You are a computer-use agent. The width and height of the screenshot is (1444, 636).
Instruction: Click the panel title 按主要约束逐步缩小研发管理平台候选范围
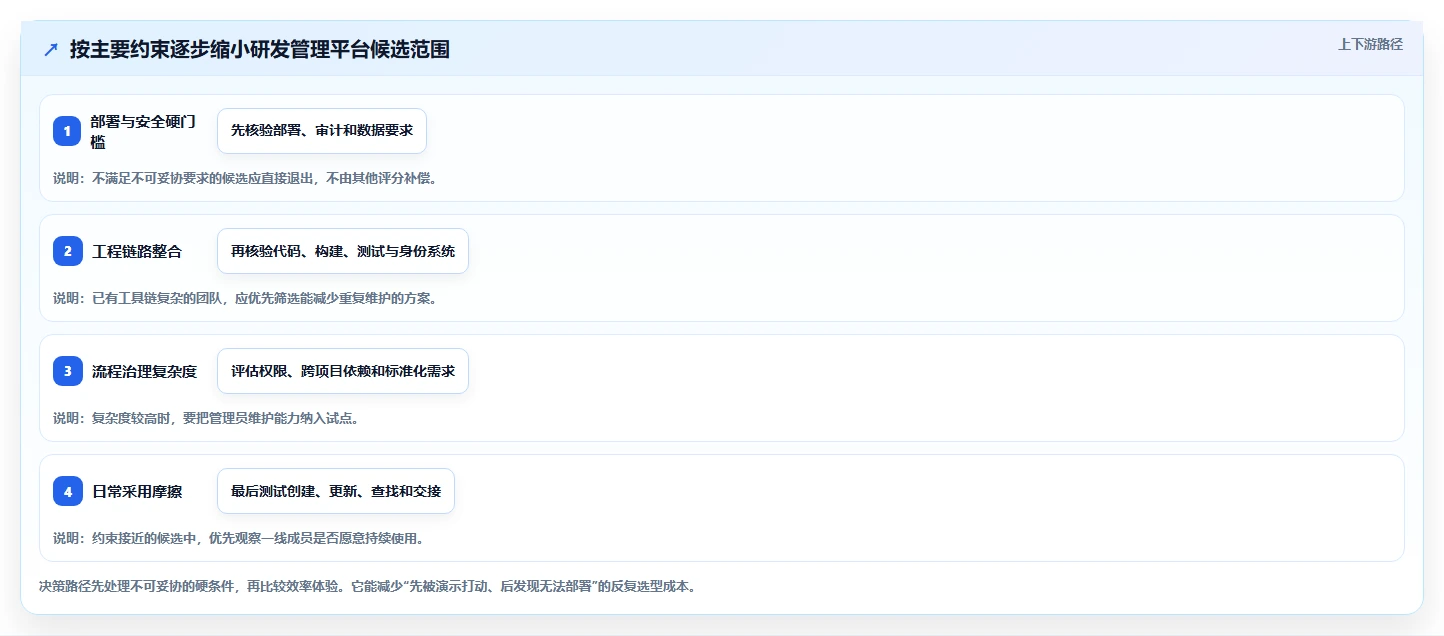259,50
